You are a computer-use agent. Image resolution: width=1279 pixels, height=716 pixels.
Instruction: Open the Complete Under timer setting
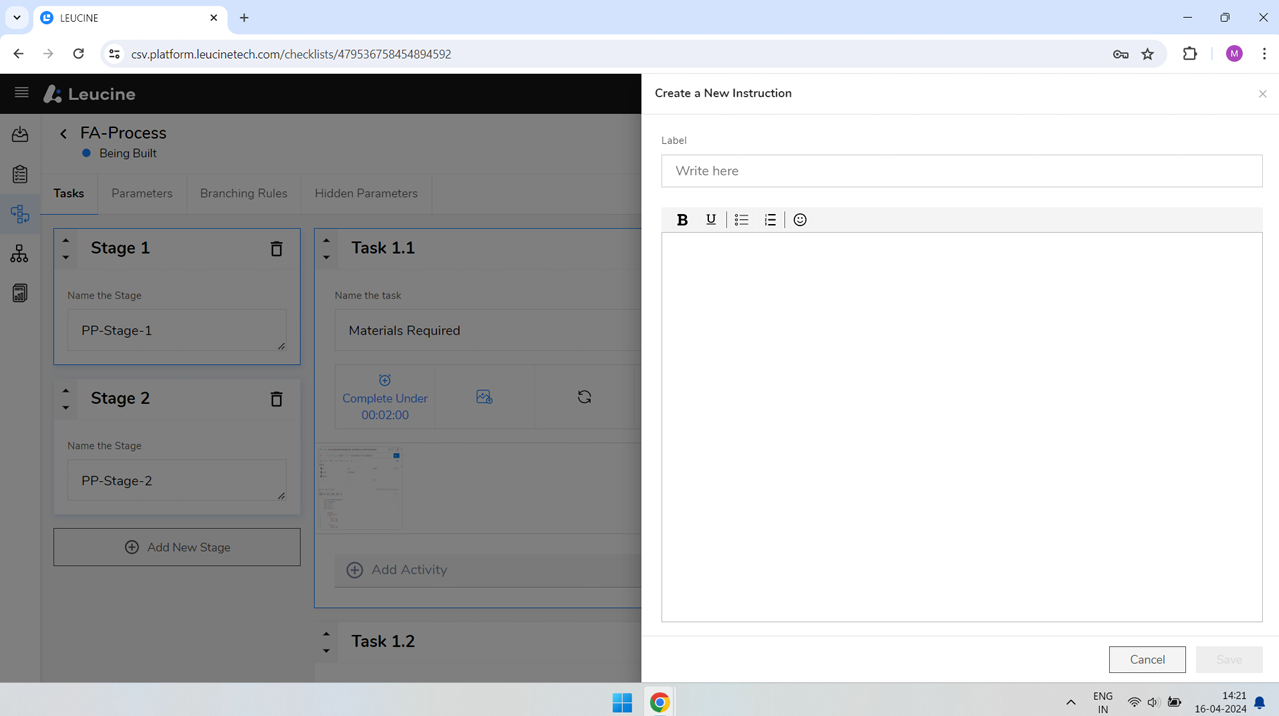pyautogui.click(x=385, y=398)
